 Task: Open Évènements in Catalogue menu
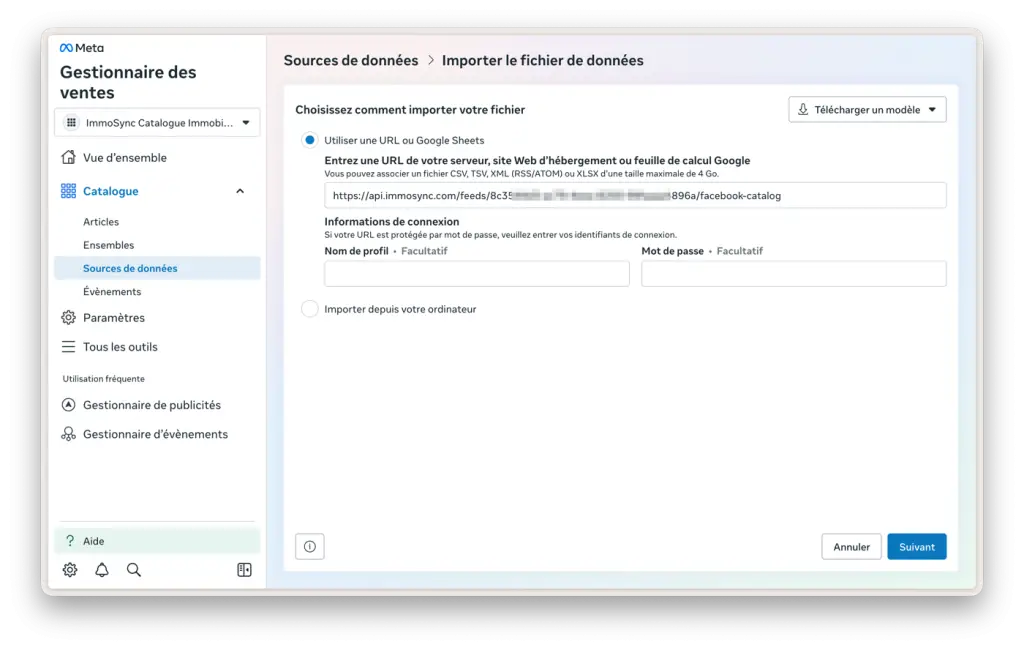112,292
